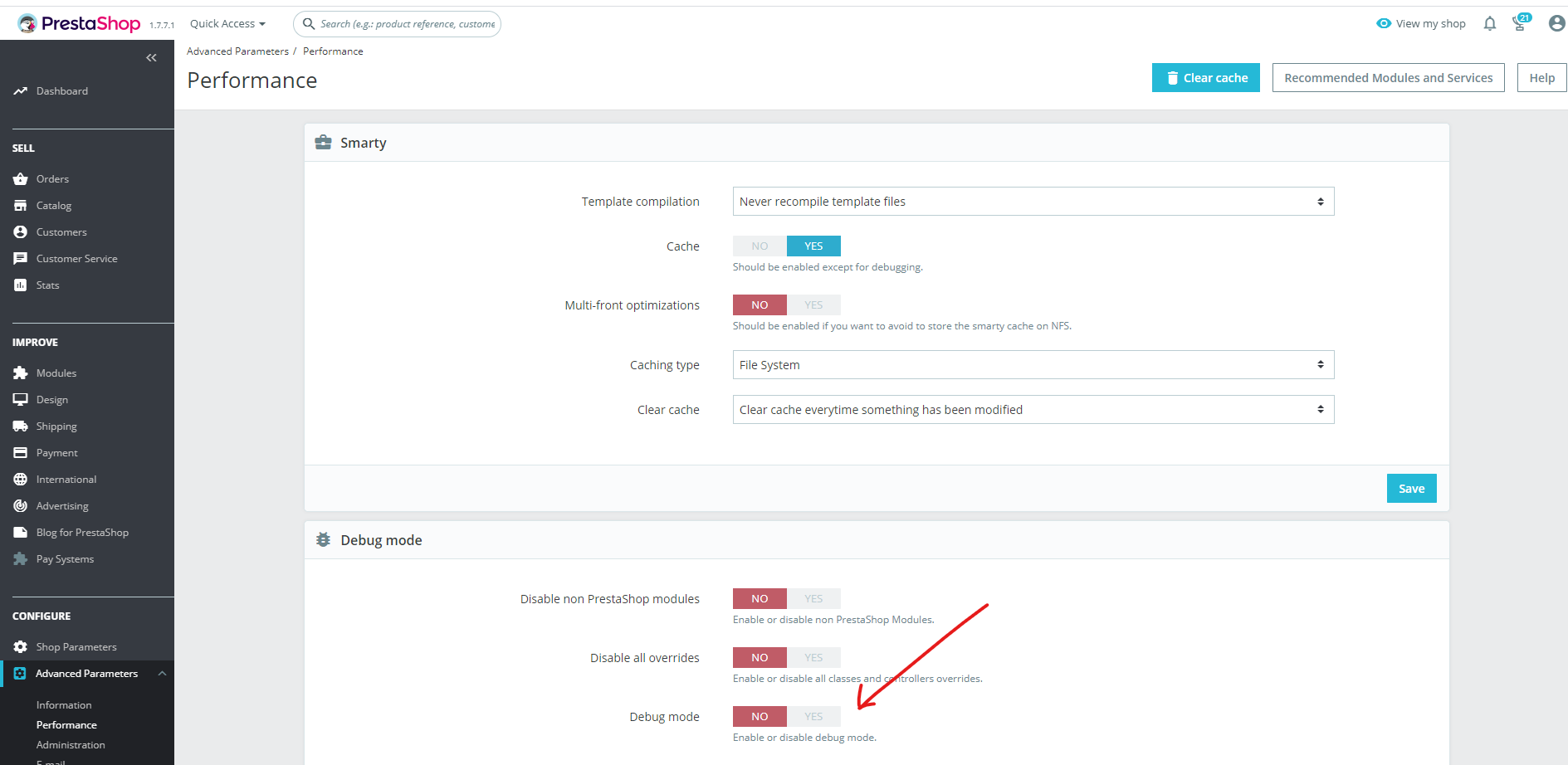The width and height of the screenshot is (1568, 765).
Task: Click the search magnifier icon
Action: pyautogui.click(x=309, y=24)
